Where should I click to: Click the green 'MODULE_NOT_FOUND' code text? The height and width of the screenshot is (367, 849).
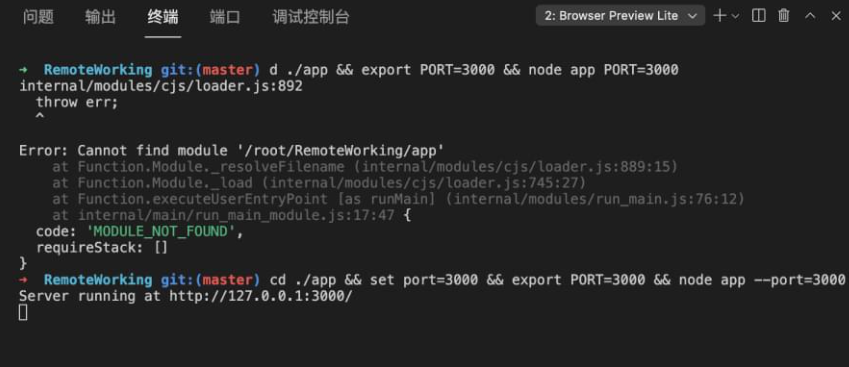161,232
